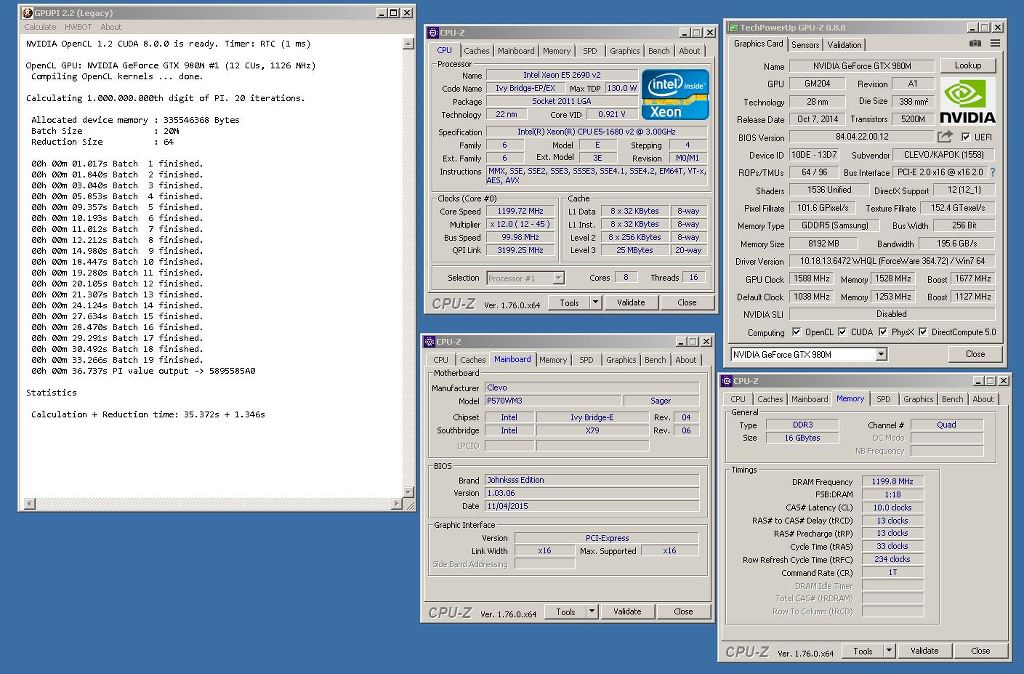Image resolution: width=1024 pixels, height=674 pixels.
Task: Click Validate in CPU-Z Memory window
Action: coord(924,650)
